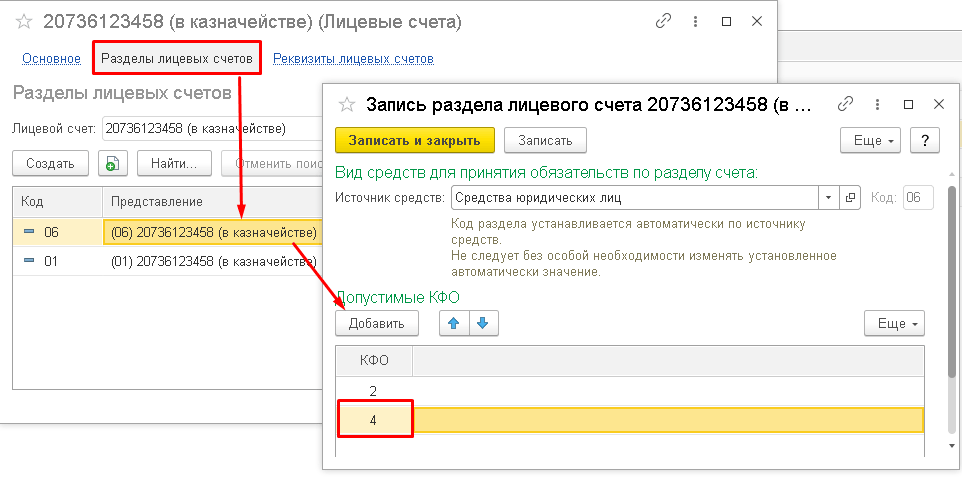Copy link icon in Лицевые счета window
Viewport: 962px width, 477px height.
(x=663, y=21)
